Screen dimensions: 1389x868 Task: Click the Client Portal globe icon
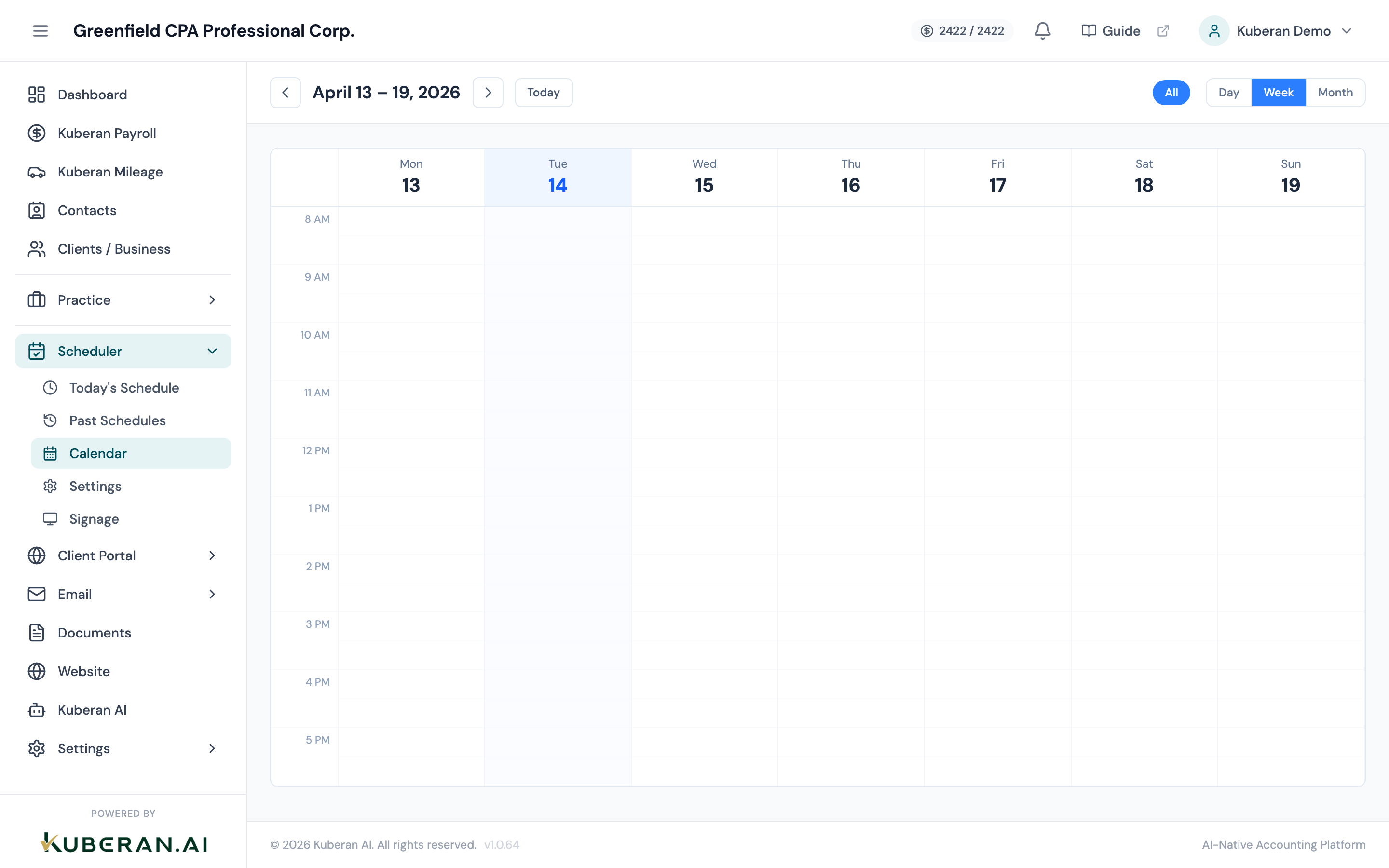pos(37,555)
